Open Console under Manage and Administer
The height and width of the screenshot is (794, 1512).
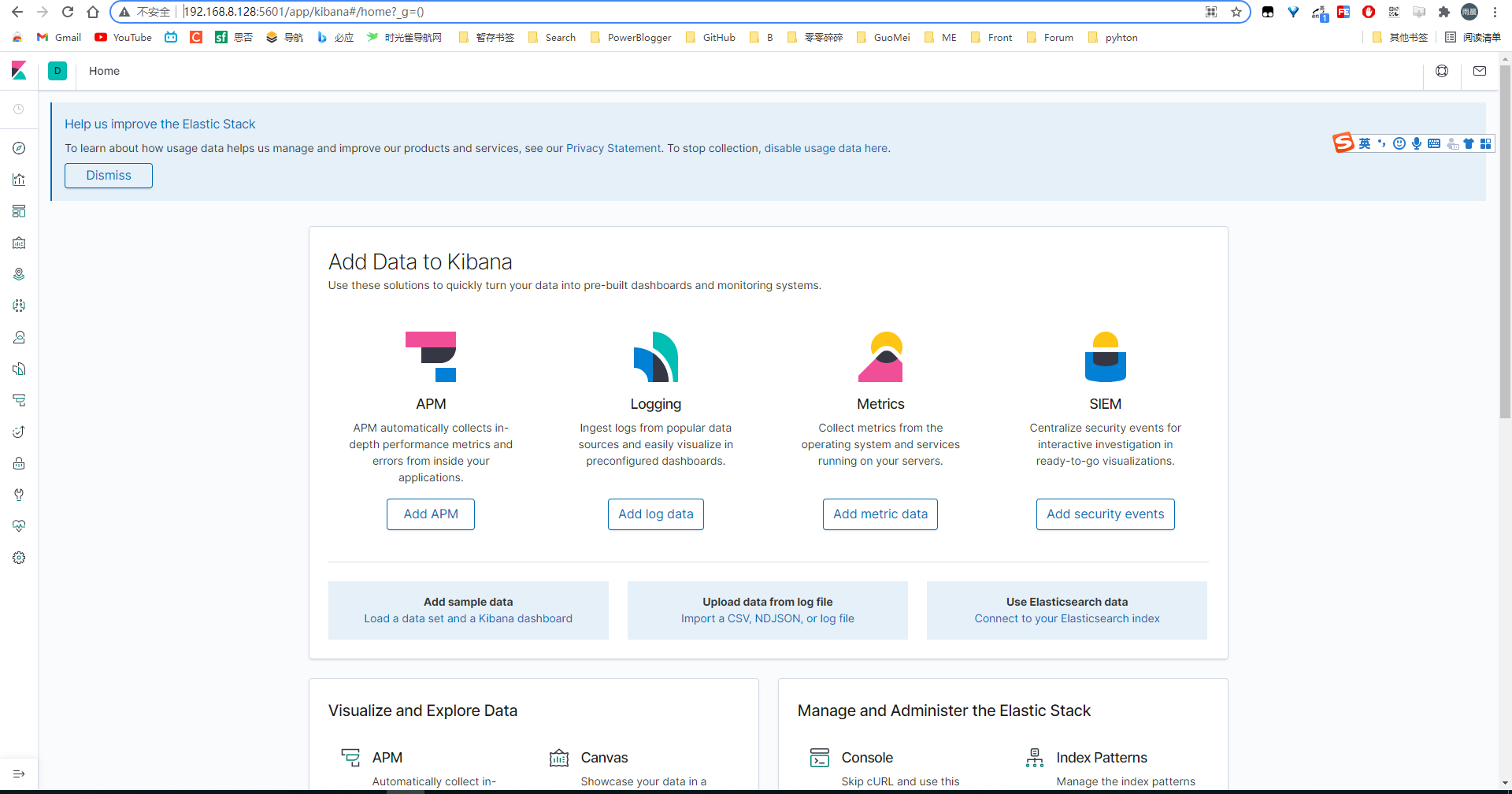point(867,758)
